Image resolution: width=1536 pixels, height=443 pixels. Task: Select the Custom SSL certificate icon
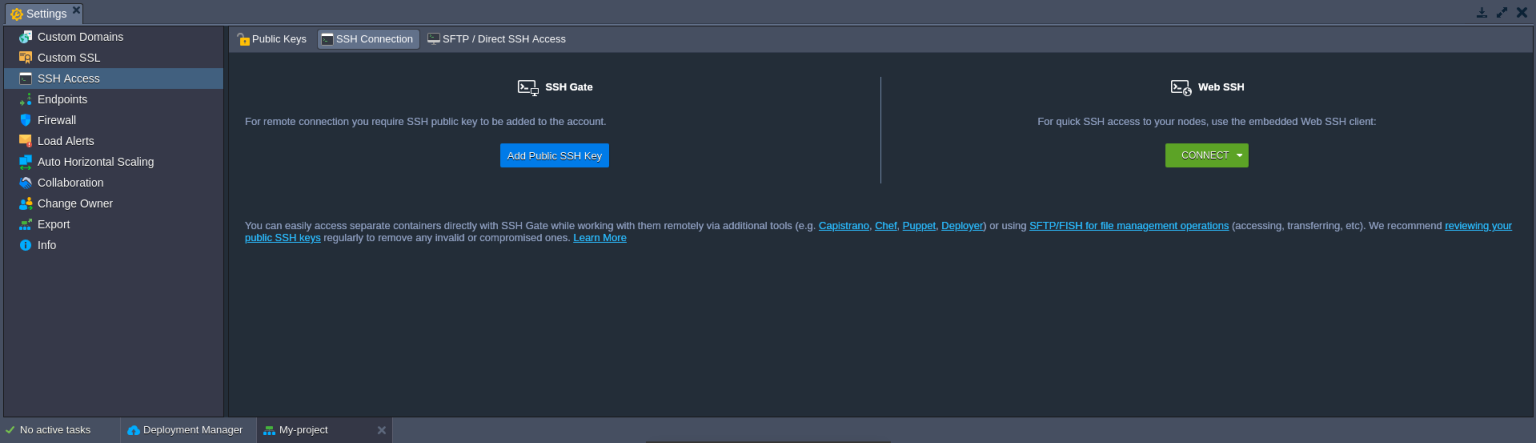[25, 58]
